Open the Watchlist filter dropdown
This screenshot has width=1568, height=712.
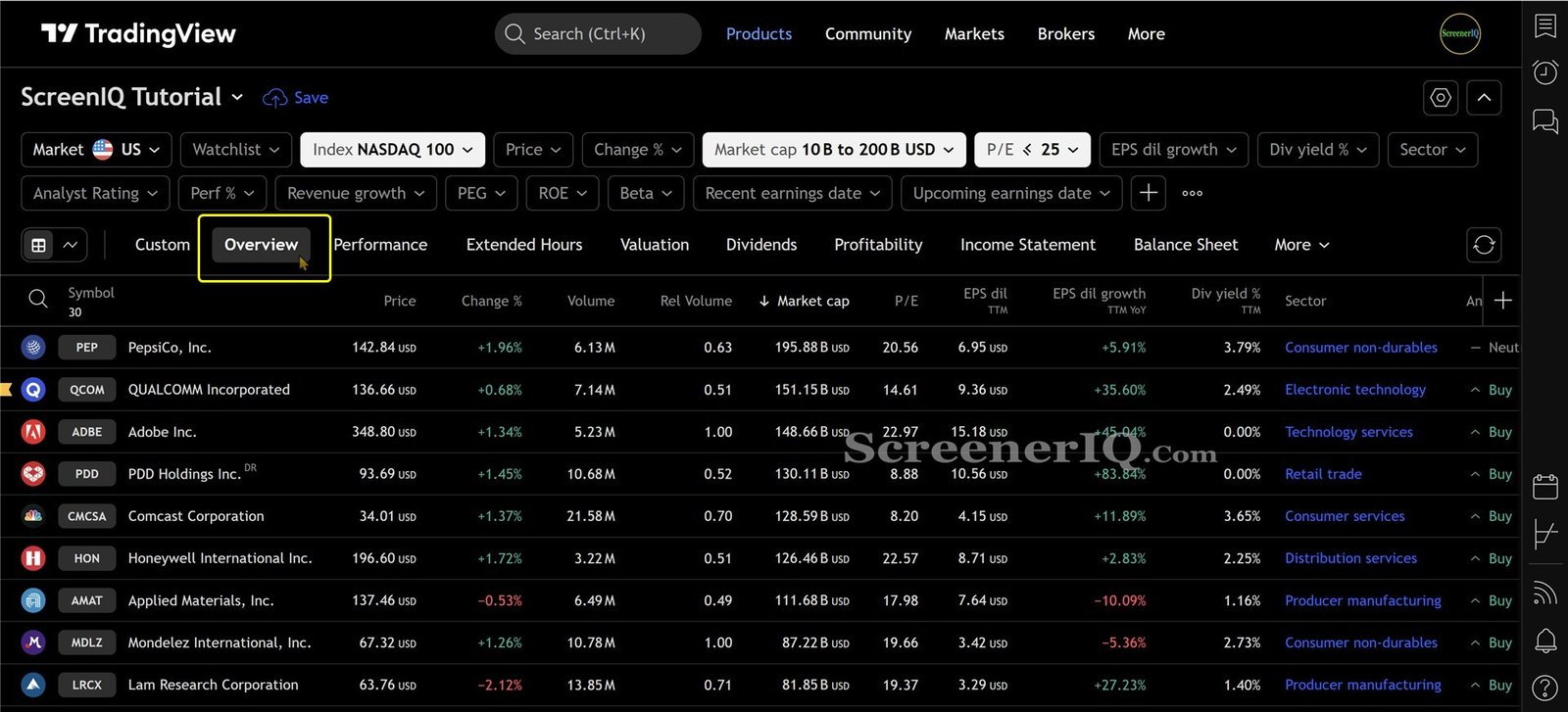pyautogui.click(x=236, y=150)
